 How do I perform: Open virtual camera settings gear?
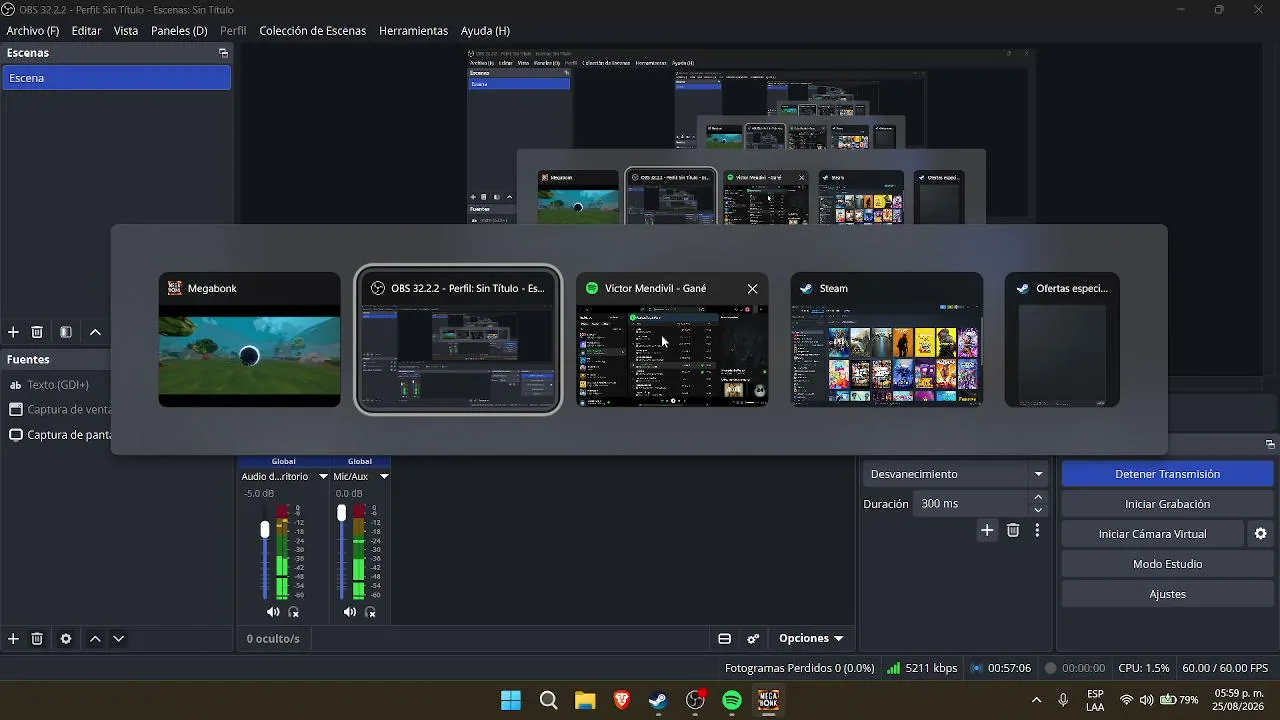coord(1261,534)
